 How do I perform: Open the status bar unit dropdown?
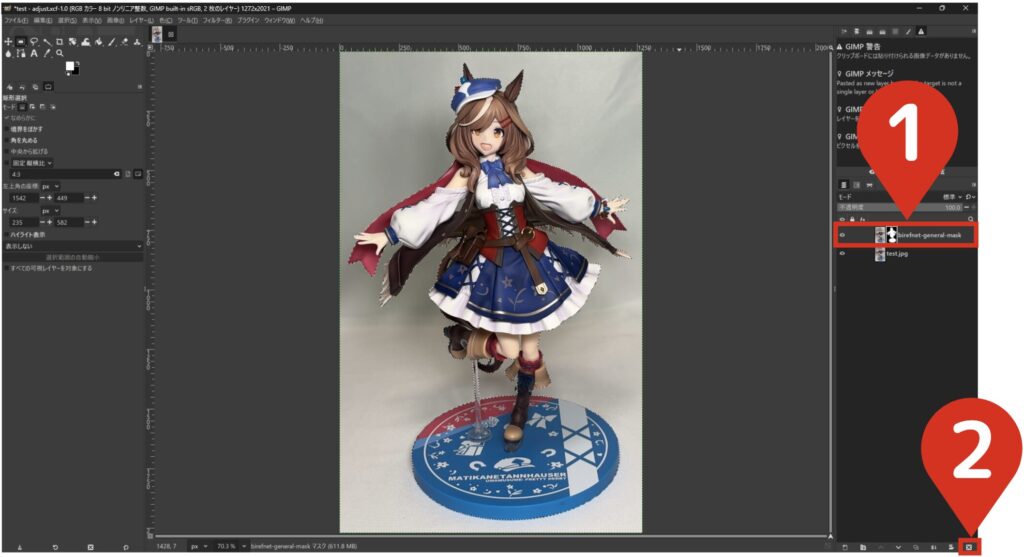coord(198,546)
